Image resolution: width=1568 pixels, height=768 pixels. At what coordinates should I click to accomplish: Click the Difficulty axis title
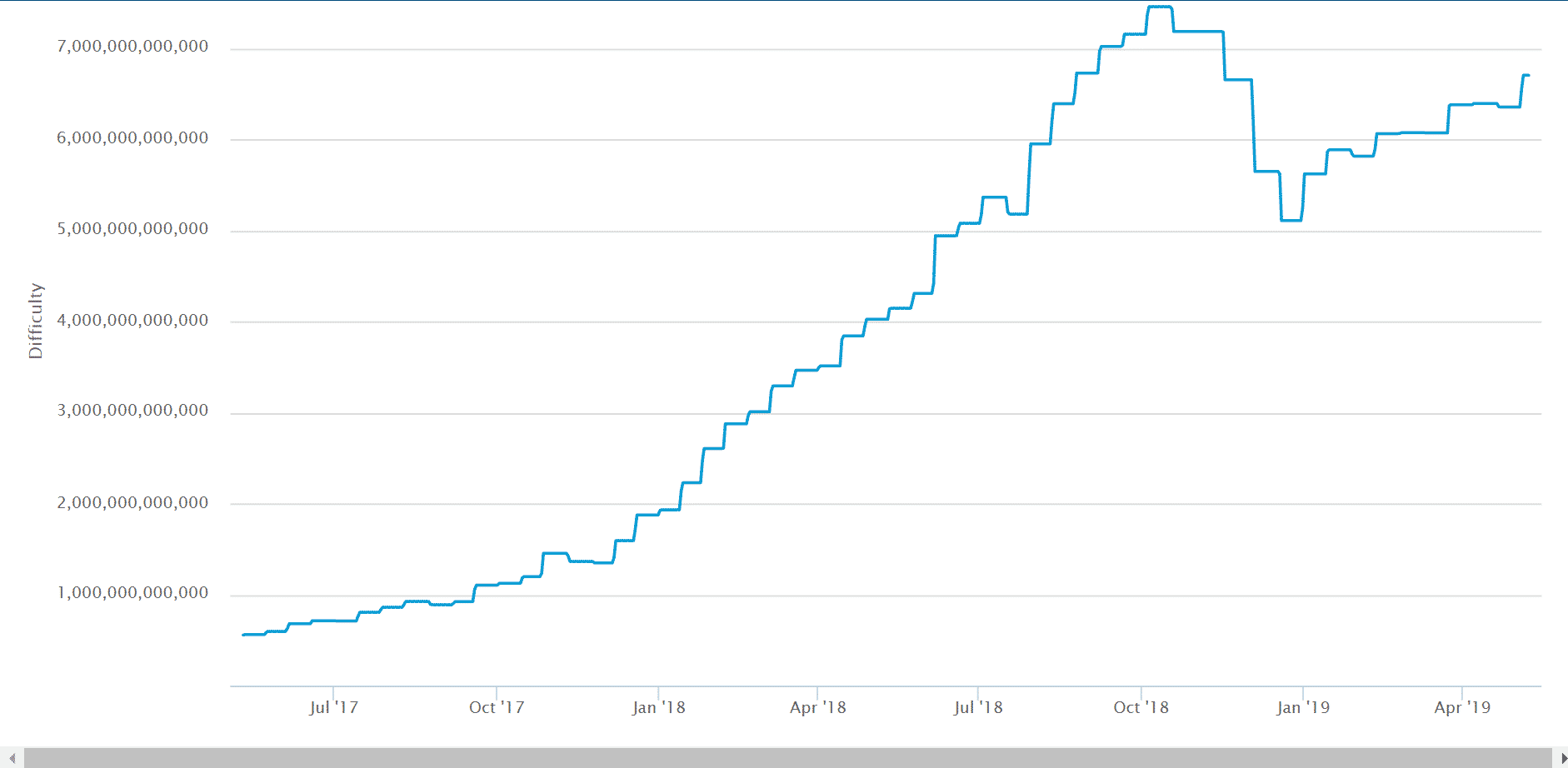pyautogui.click(x=35, y=321)
